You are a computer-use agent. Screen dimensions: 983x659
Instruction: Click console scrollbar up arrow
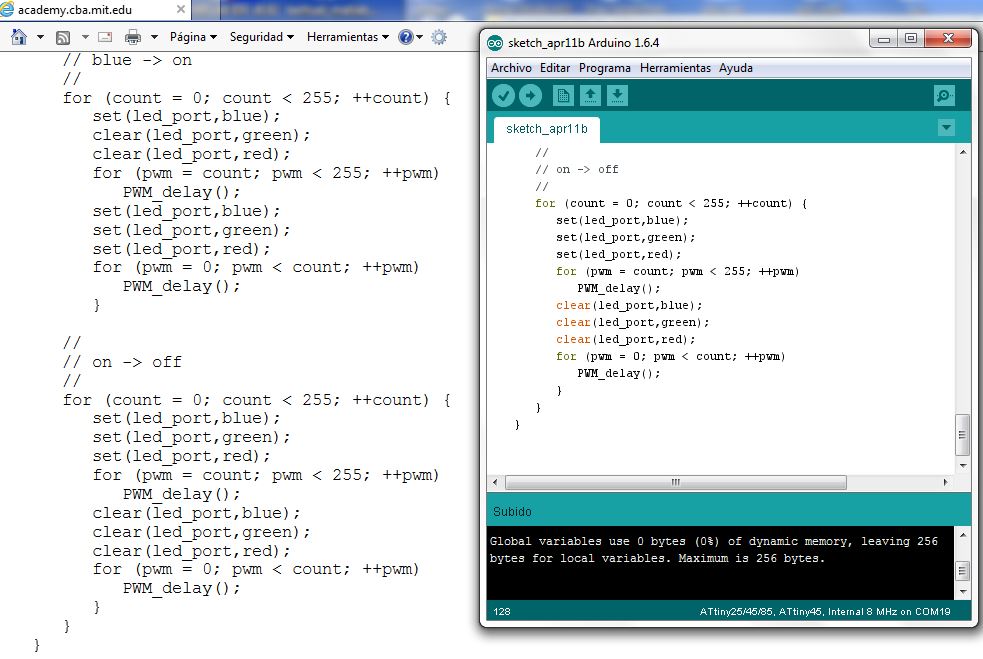(x=963, y=535)
